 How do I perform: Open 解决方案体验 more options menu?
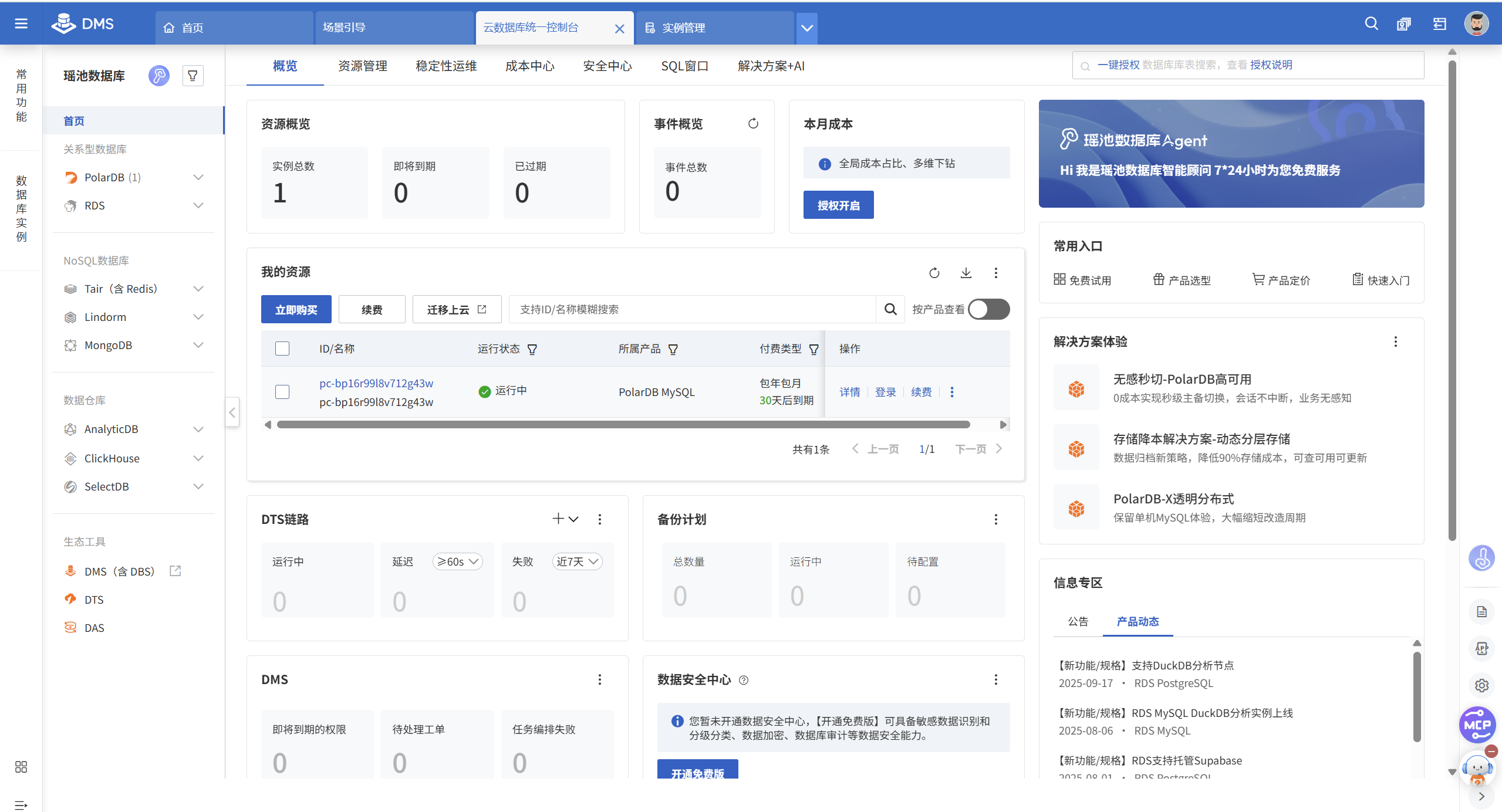[x=1396, y=341]
